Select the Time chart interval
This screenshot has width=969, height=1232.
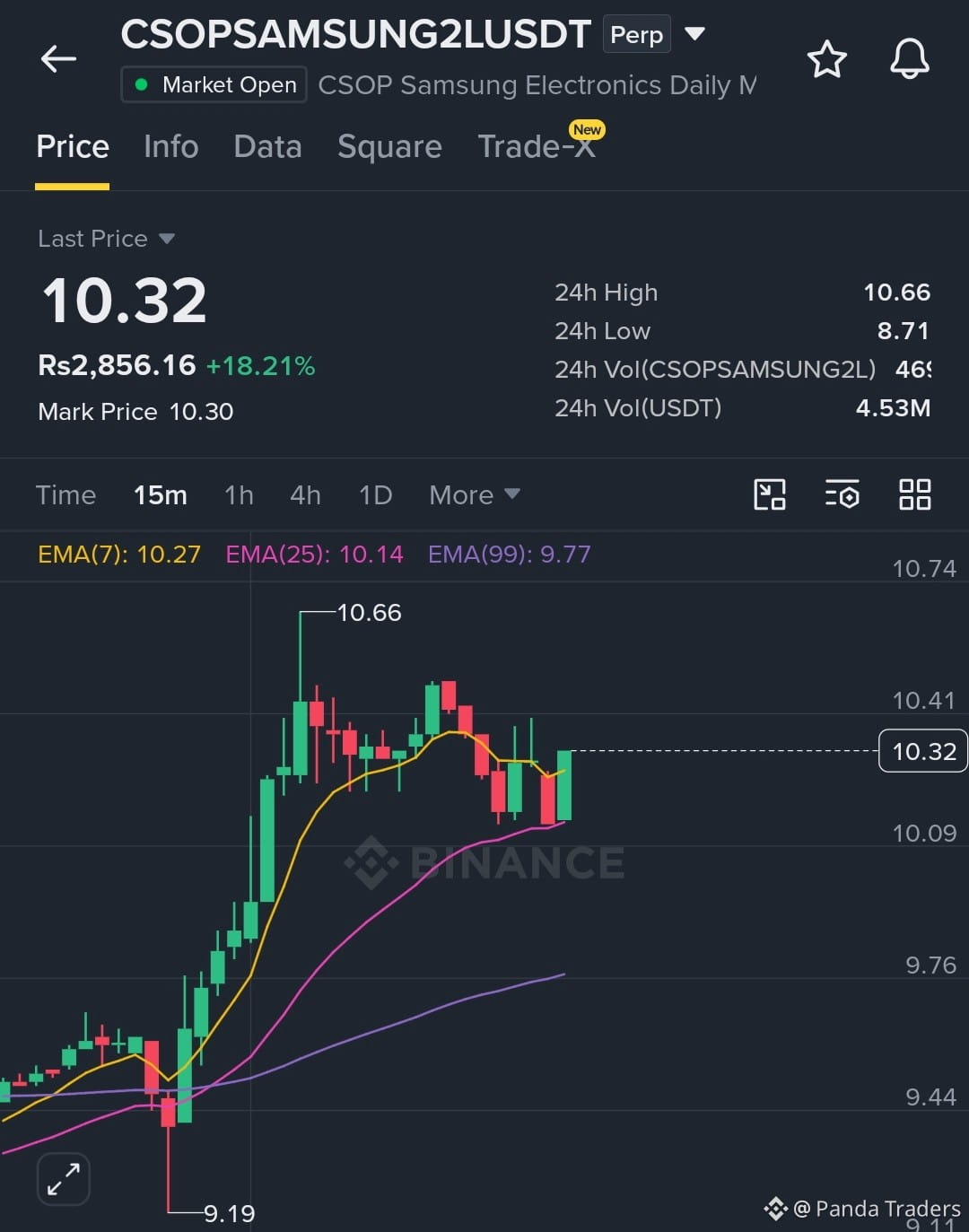65,494
